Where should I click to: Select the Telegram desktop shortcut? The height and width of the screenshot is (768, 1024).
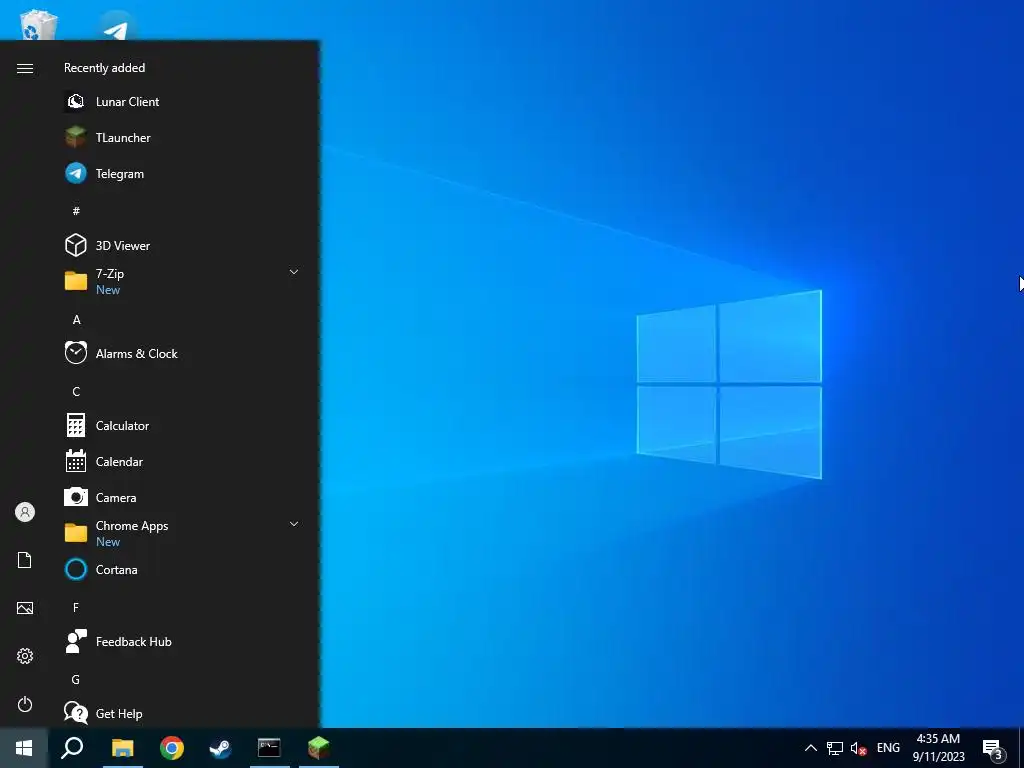point(116,26)
